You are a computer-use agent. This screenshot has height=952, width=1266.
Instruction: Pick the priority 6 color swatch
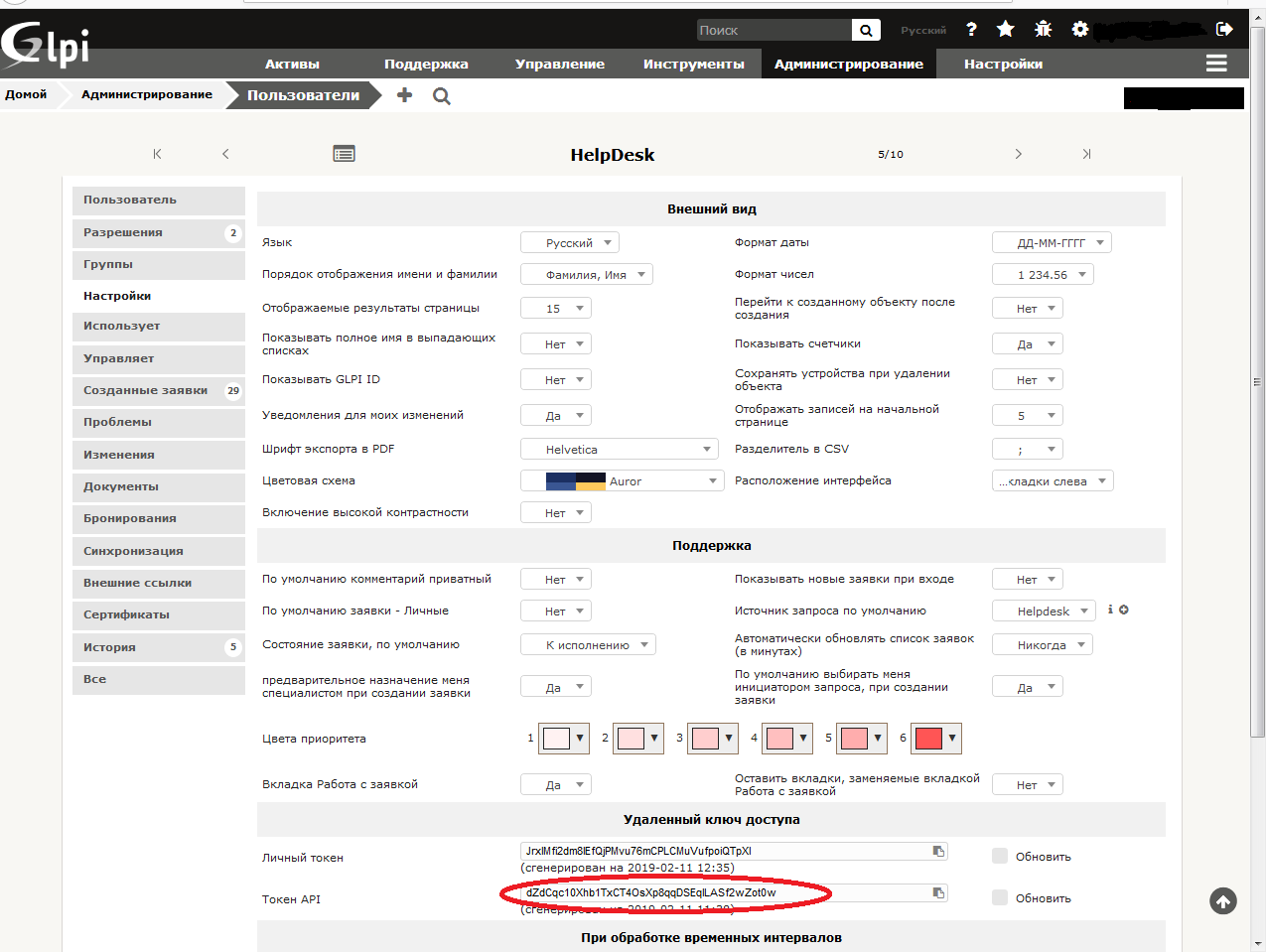coord(935,738)
